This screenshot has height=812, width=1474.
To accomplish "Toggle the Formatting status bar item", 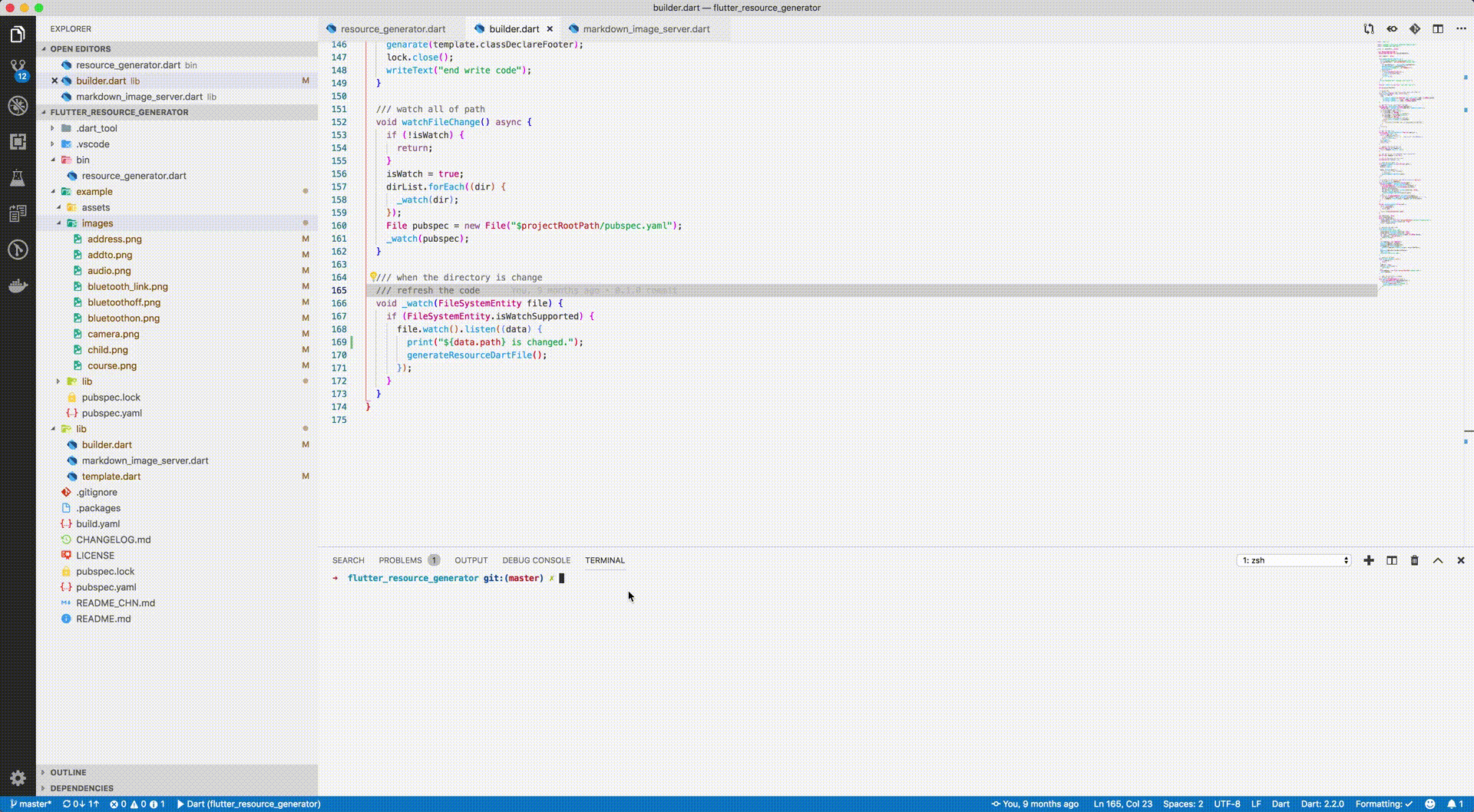I will point(1383,804).
